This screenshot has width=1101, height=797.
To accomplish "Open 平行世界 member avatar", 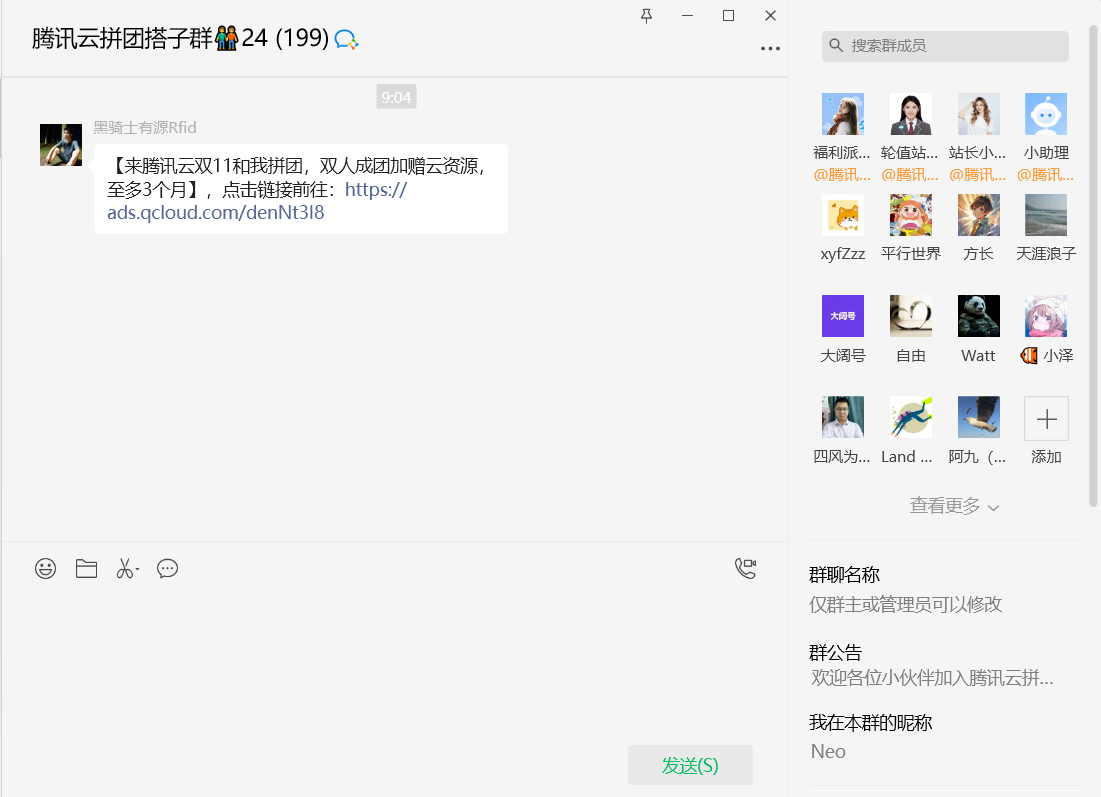I will [x=911, y=215].
